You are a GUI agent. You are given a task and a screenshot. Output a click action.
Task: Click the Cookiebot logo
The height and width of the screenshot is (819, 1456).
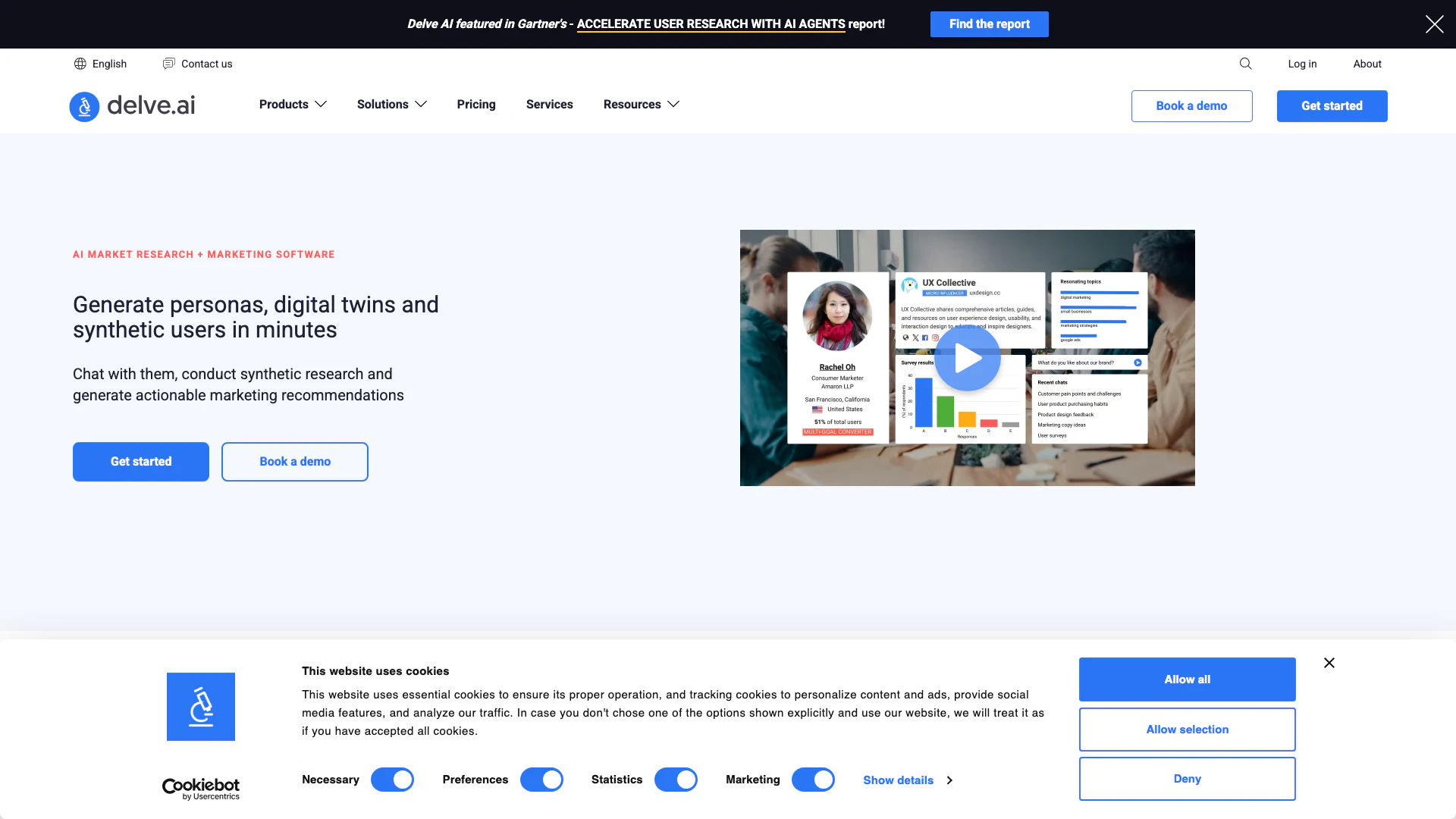coord(201,789)
